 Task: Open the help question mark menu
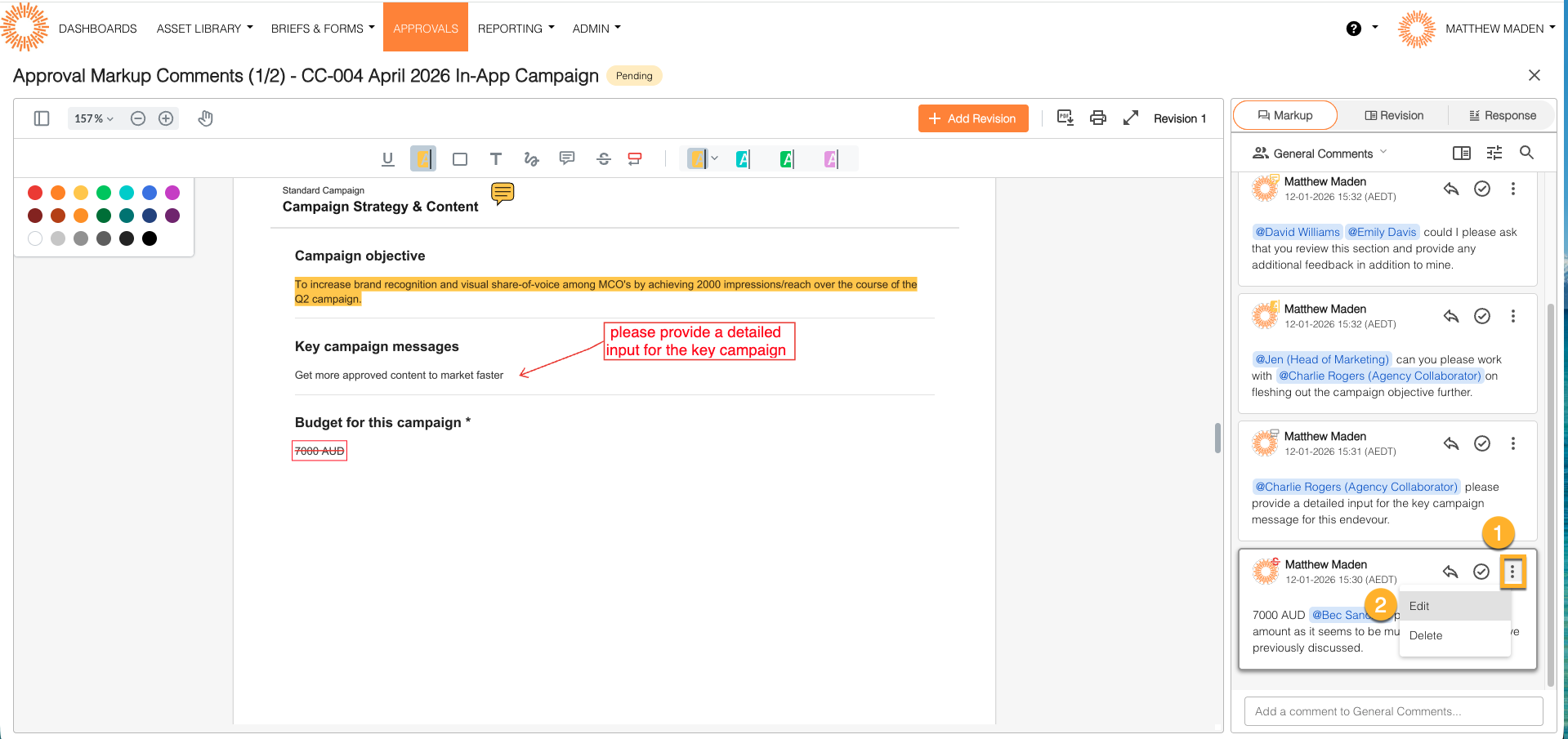click(x=1361, y=29)
